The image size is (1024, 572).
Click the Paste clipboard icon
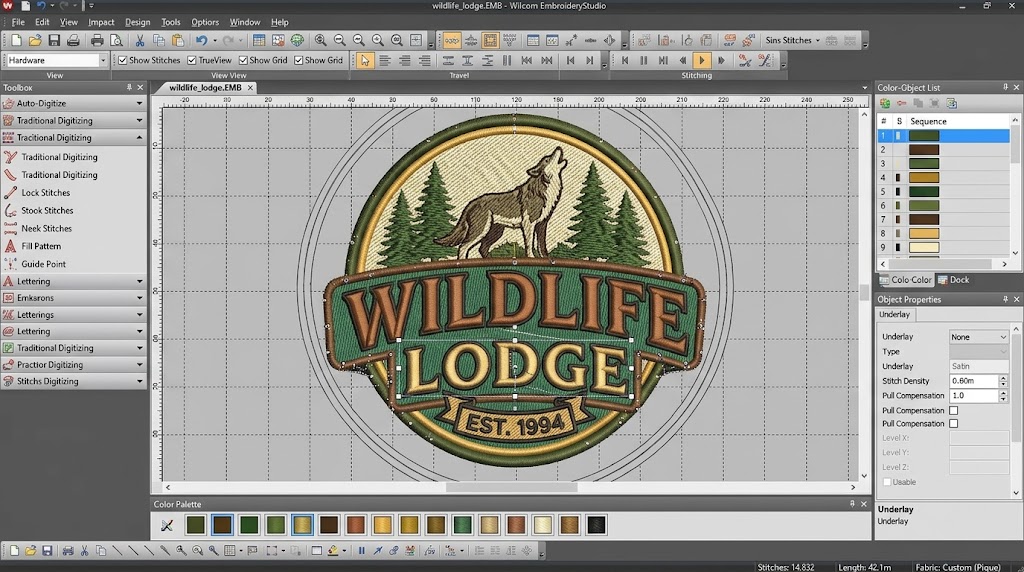coord(178,40)
